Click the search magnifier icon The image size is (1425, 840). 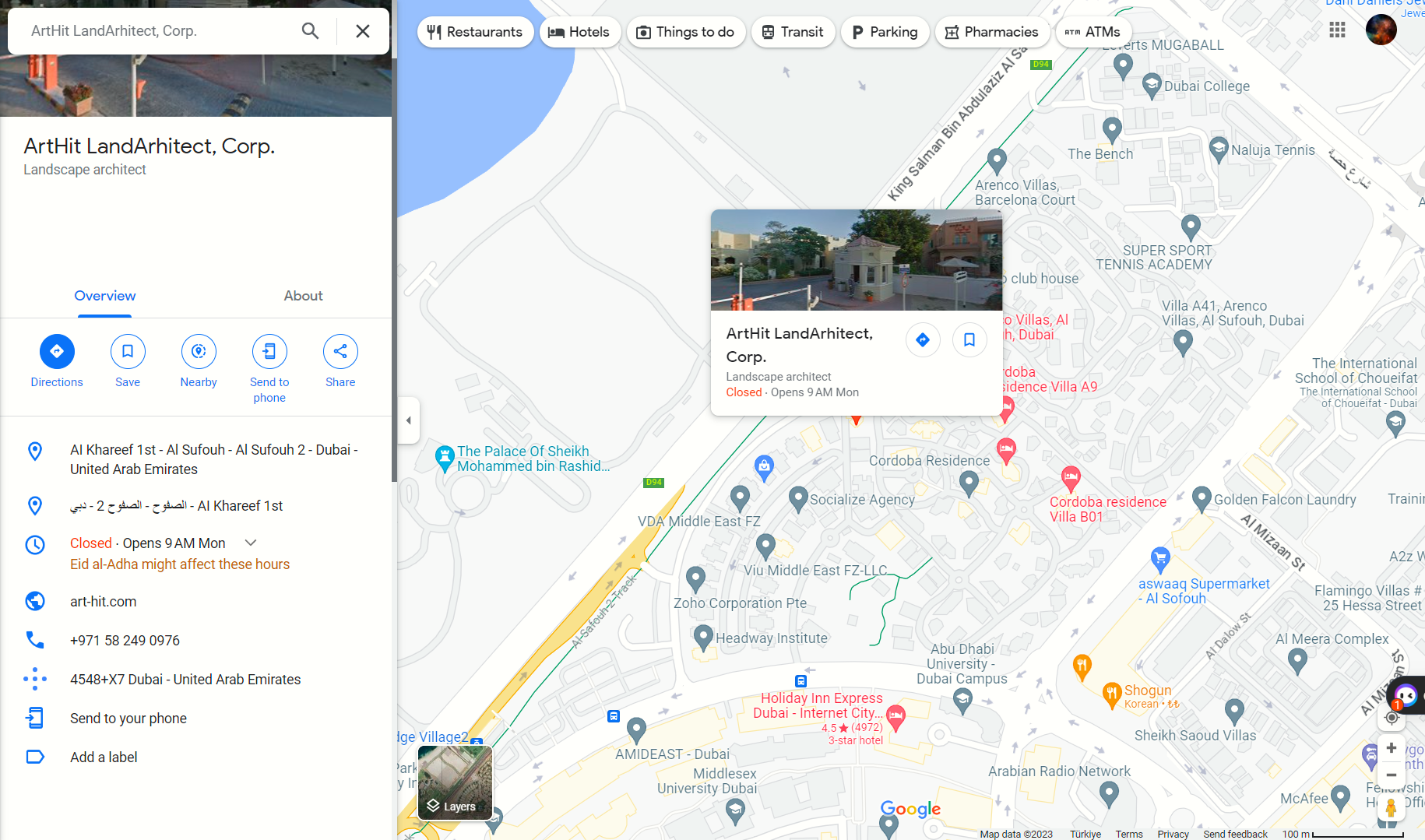coord(310,31)
